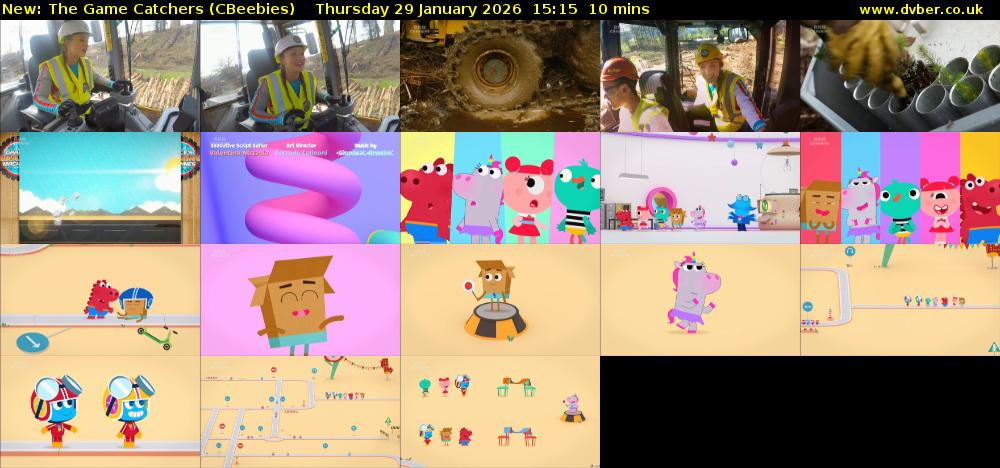Open the www.dvber.co.uk link
Viewport: 1000px width, 468px height.
[921, 9]
